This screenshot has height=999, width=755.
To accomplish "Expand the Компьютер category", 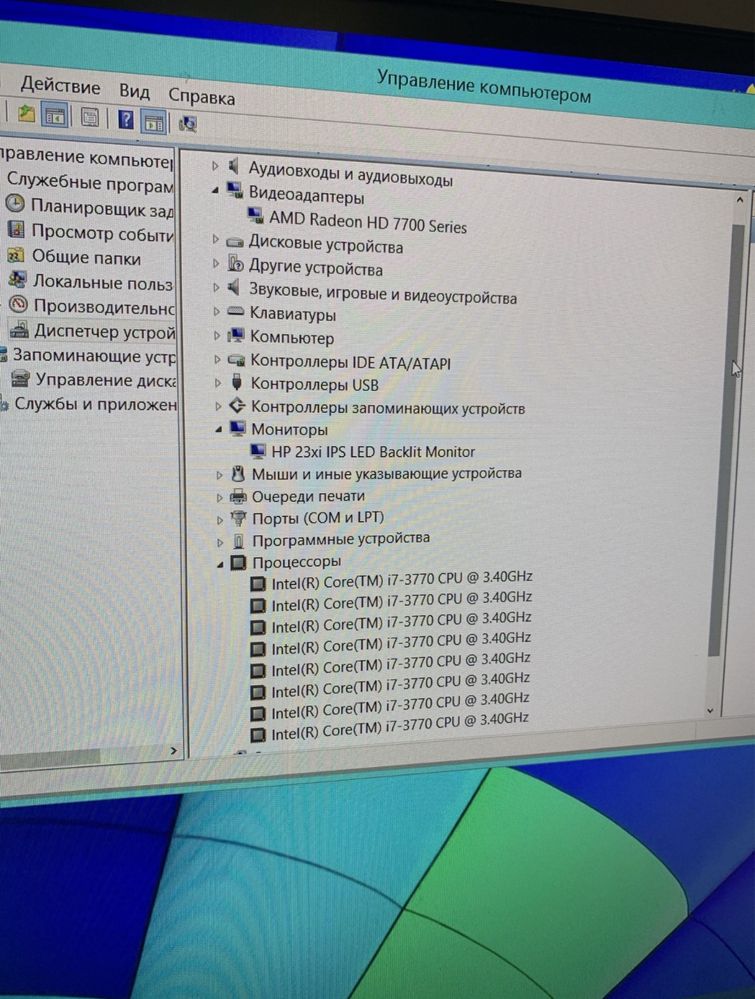I will (x=217, y=335).
